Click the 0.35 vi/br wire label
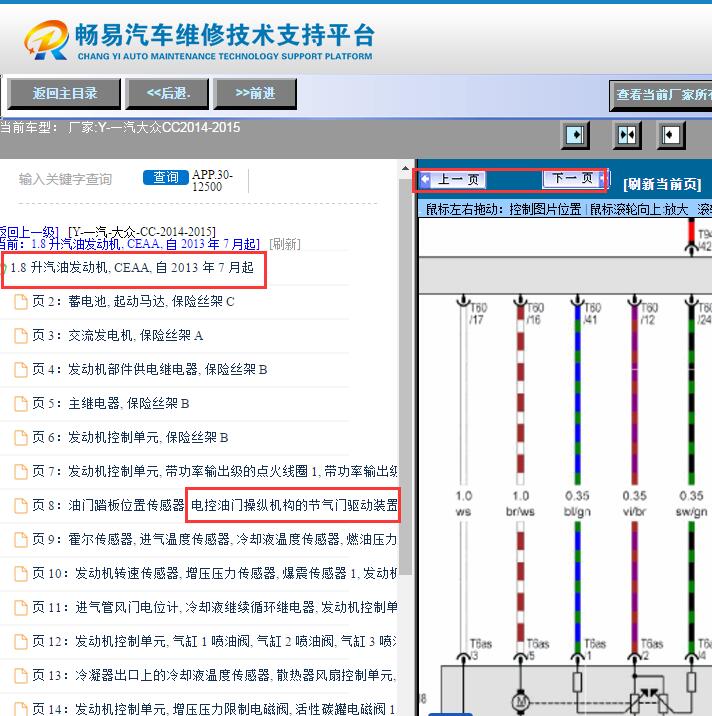712x716 pixels. click(634, 504)
